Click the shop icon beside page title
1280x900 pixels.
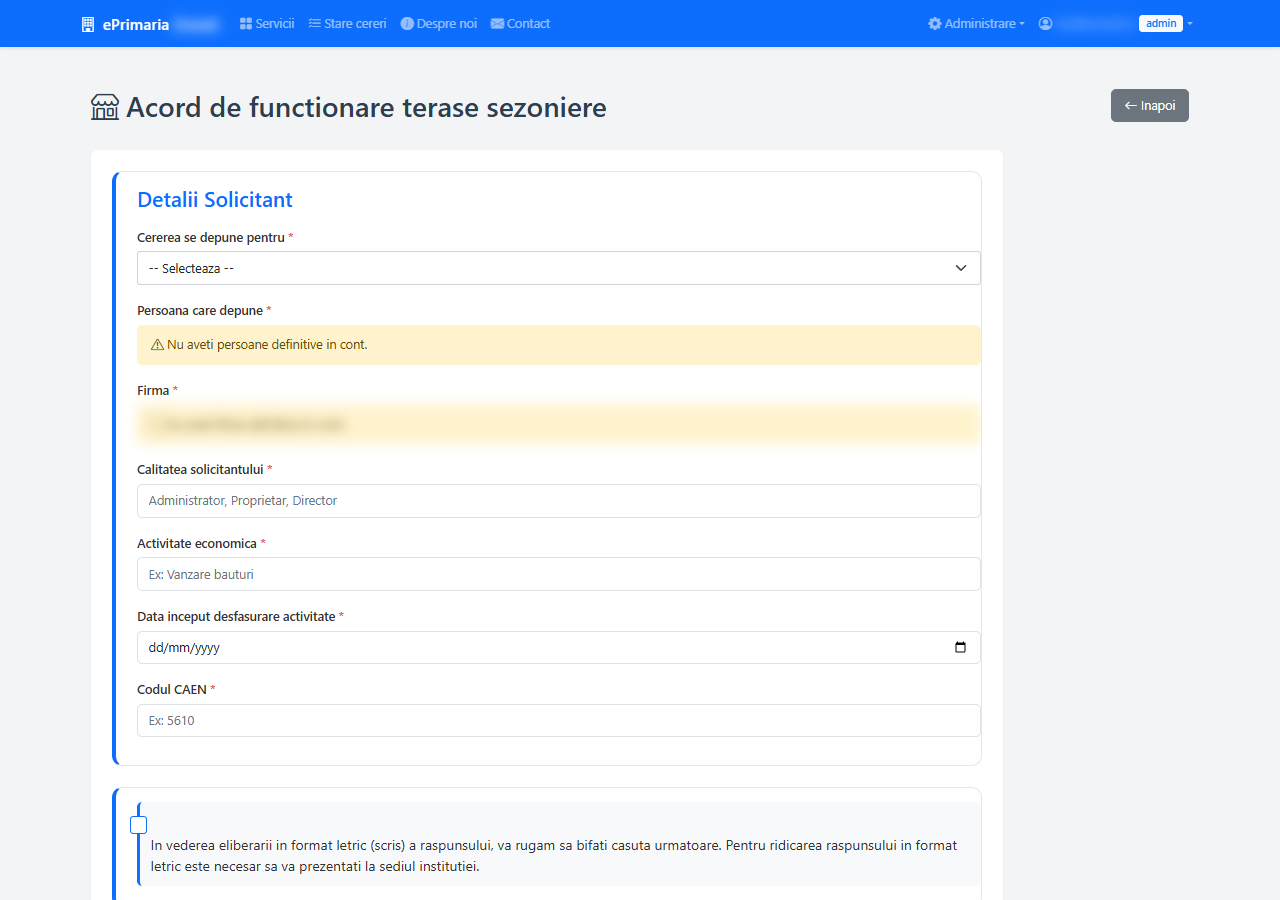coord(105,107)
